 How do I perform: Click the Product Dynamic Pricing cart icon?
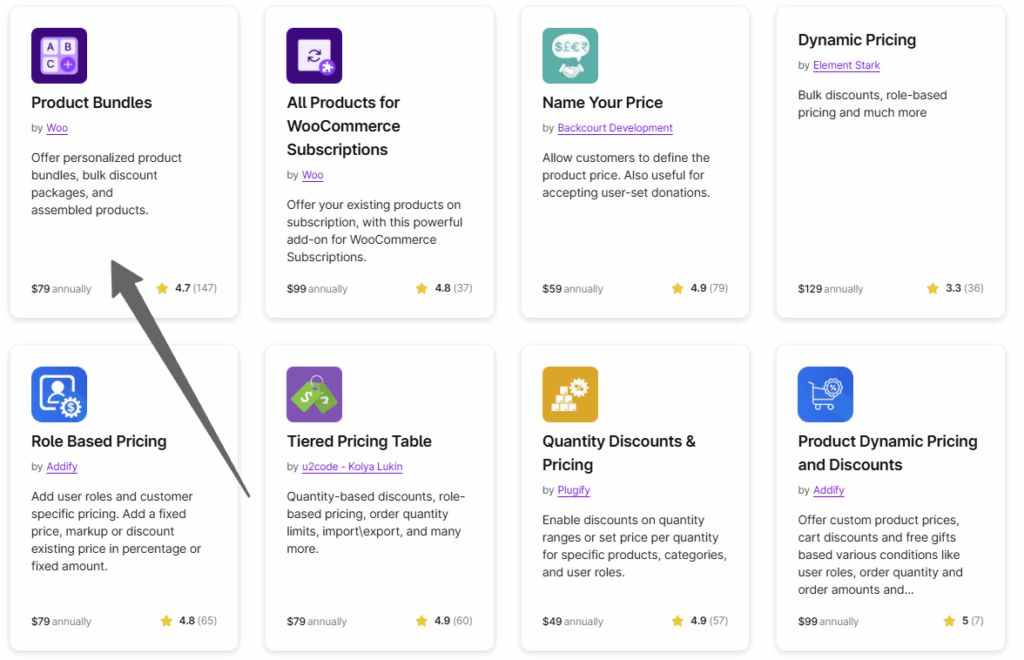pyautogui.click(x=825, y=394)
